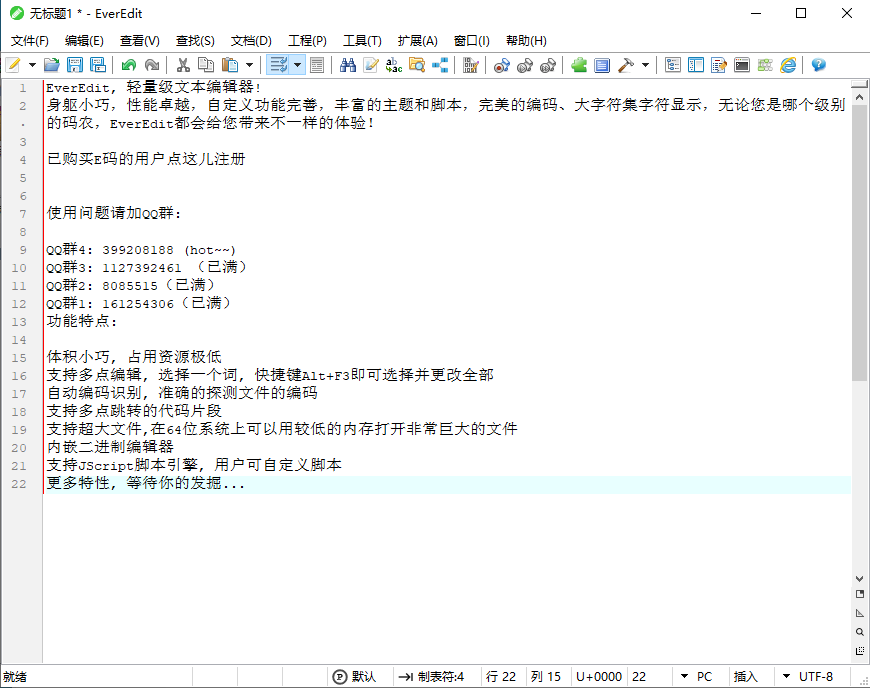
Task: Open the Internet Explorer preview icon
Action: click(788, 65)
